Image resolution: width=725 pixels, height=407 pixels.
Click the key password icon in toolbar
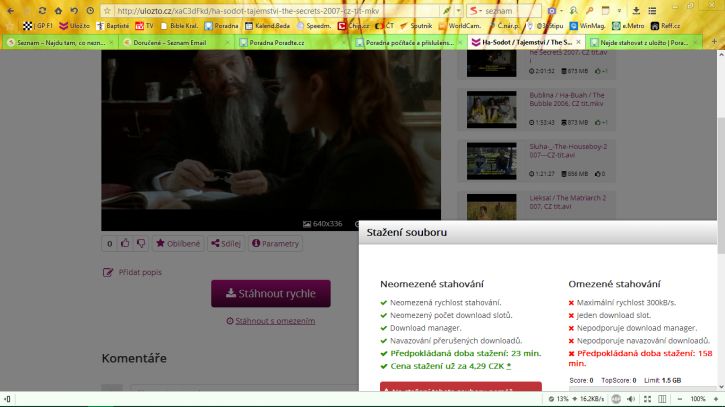tap(590, 11)
